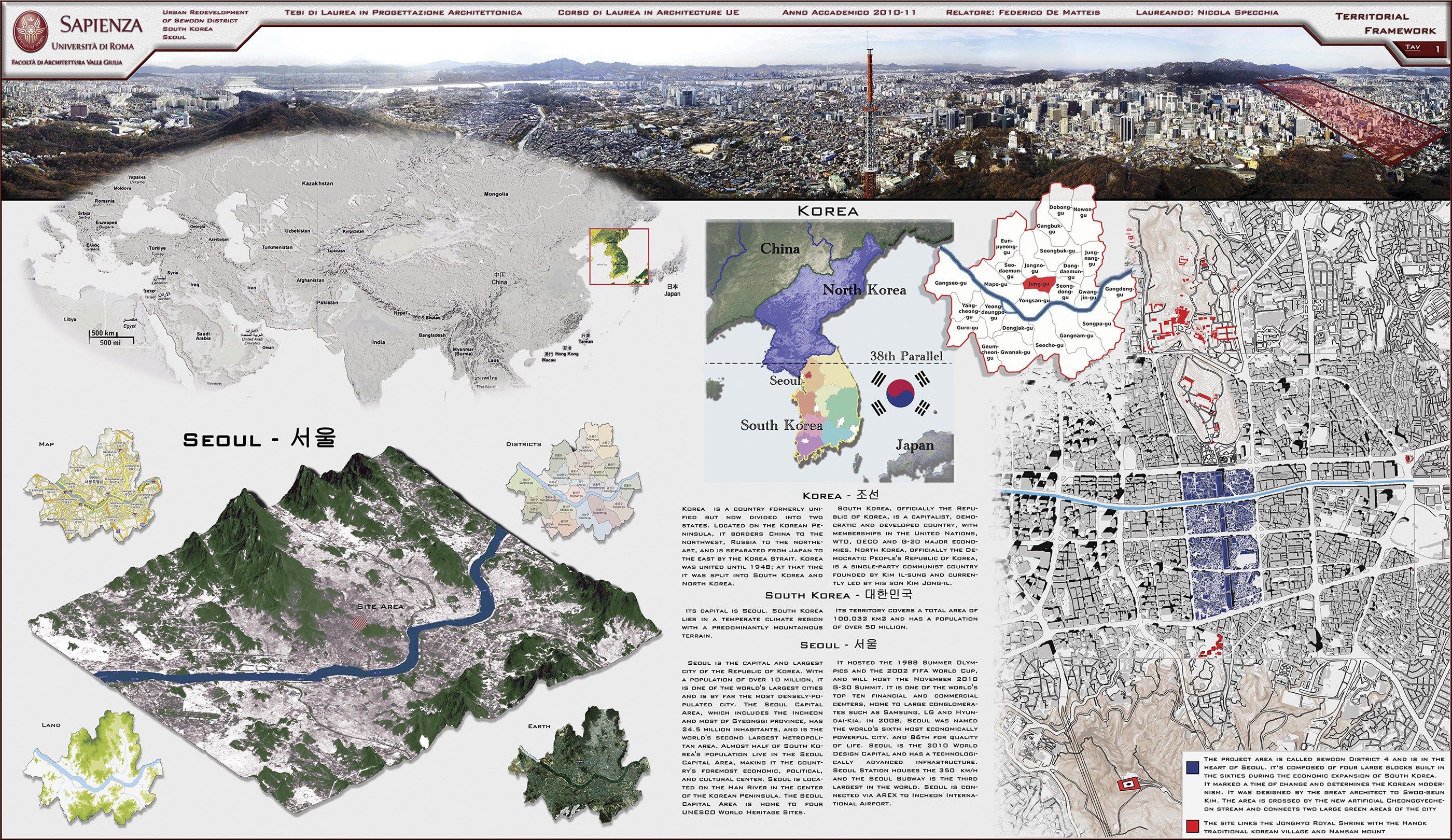Click the 'Seoul' label on Korea map

[785, 380]
